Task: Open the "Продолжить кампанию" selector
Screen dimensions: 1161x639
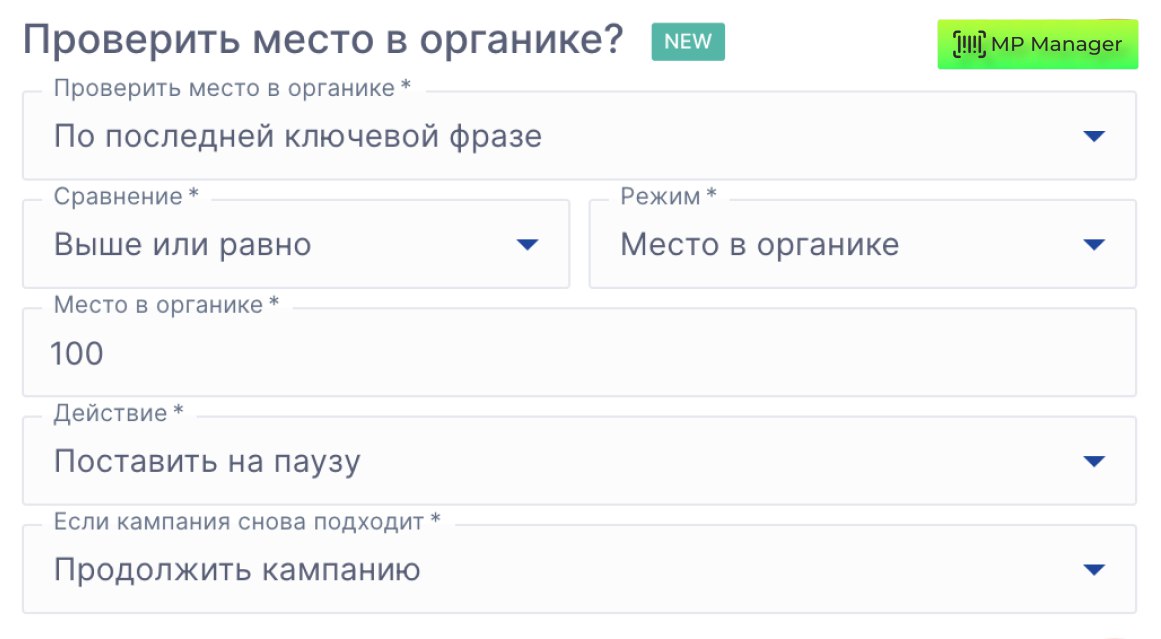Action: pos(237,570)
